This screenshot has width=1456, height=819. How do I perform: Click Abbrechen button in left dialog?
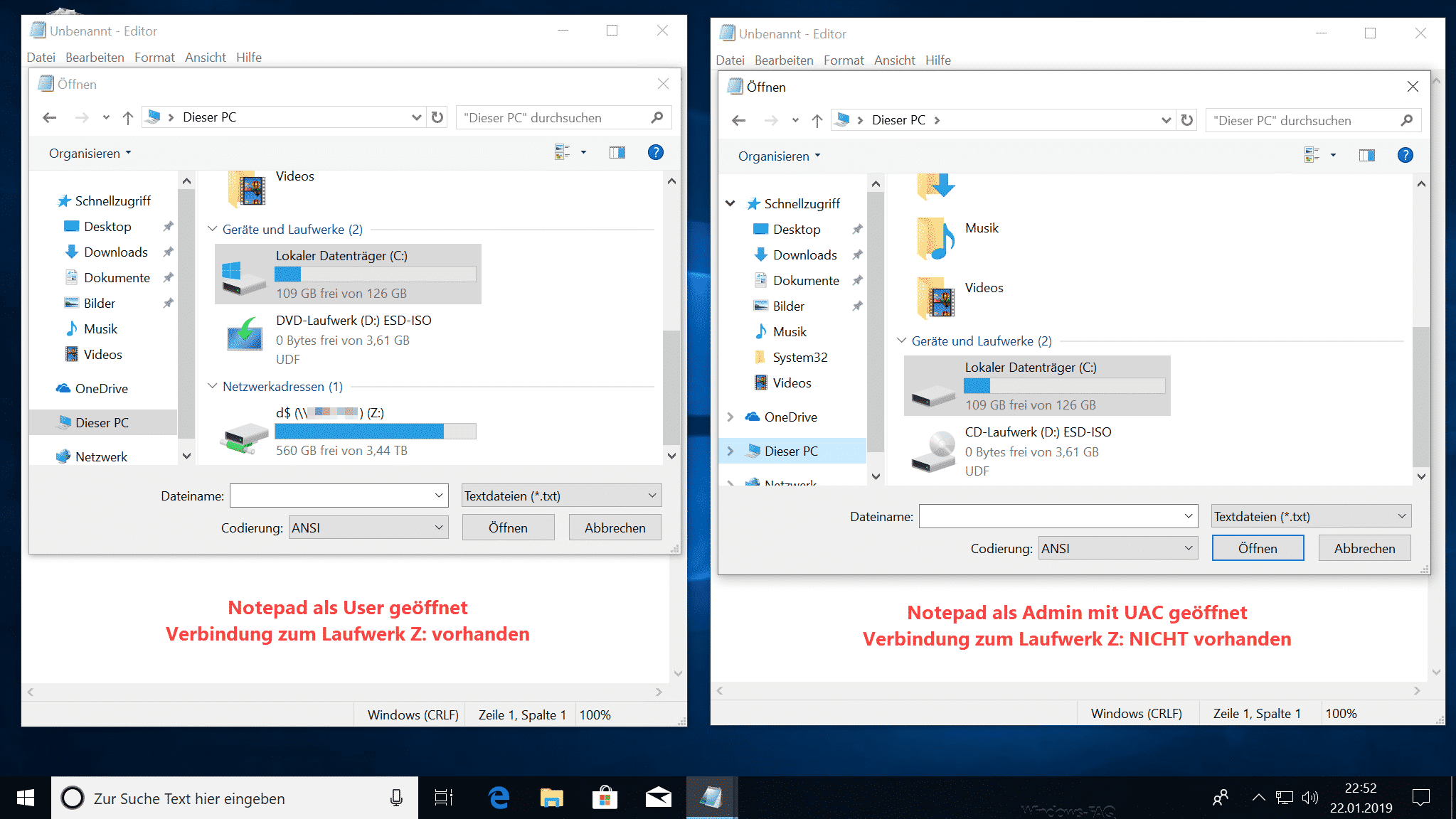tap(615, 528)
